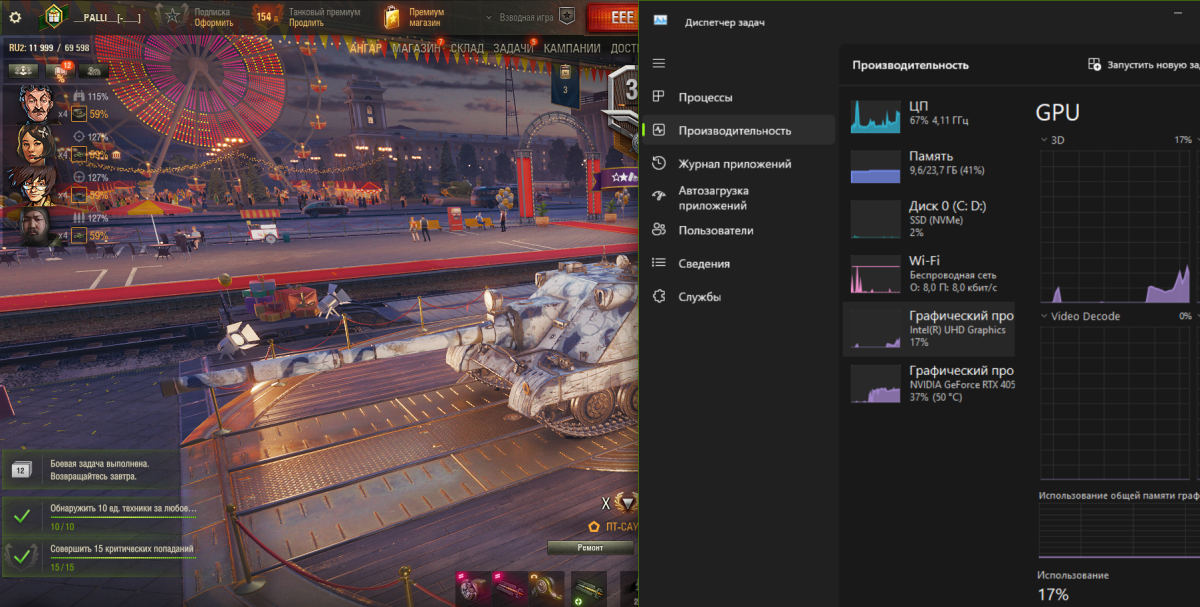Click the RU2 server counter text
The width and height of the screenshot is (1200, 607).
(x=49, y=48)
